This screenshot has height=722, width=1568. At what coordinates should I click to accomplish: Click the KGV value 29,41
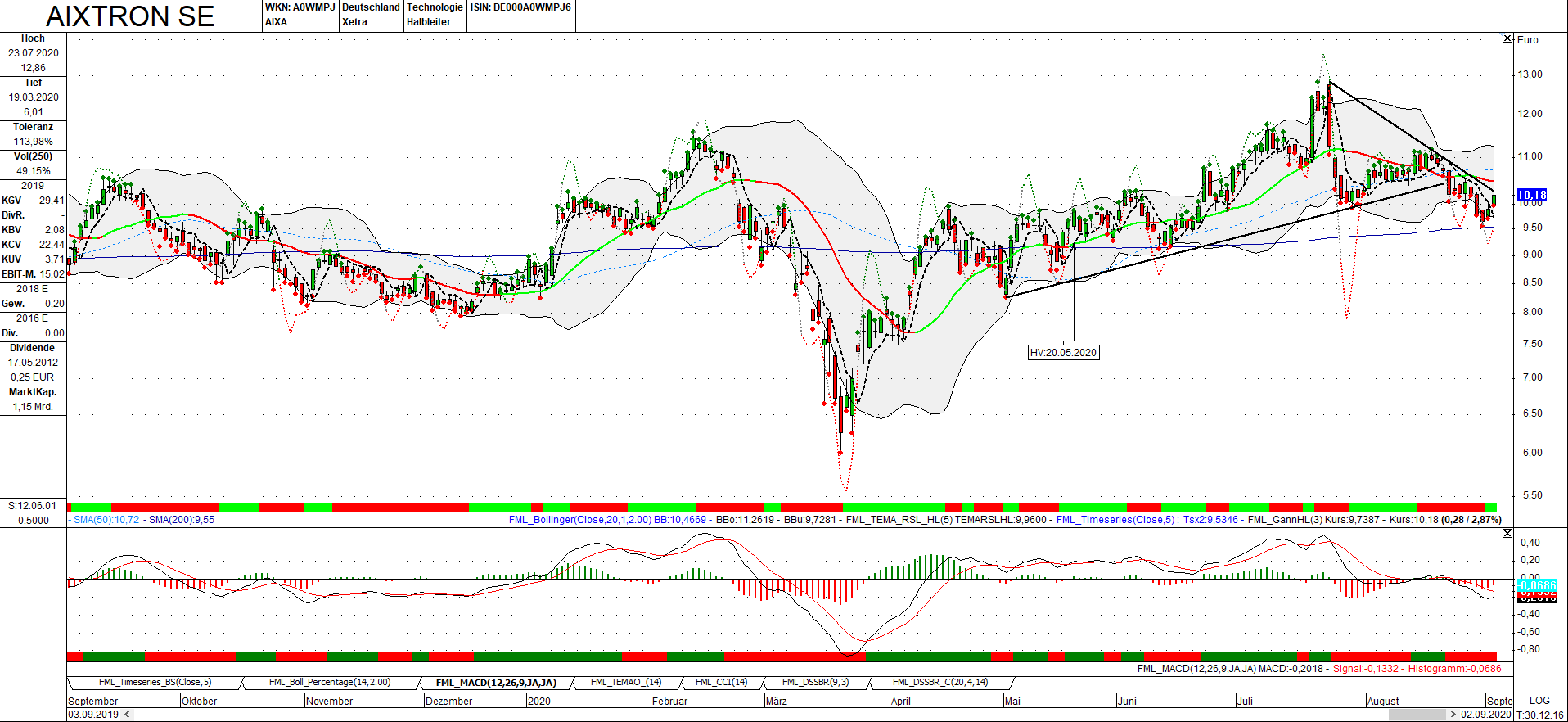click(x=52, y=201)
